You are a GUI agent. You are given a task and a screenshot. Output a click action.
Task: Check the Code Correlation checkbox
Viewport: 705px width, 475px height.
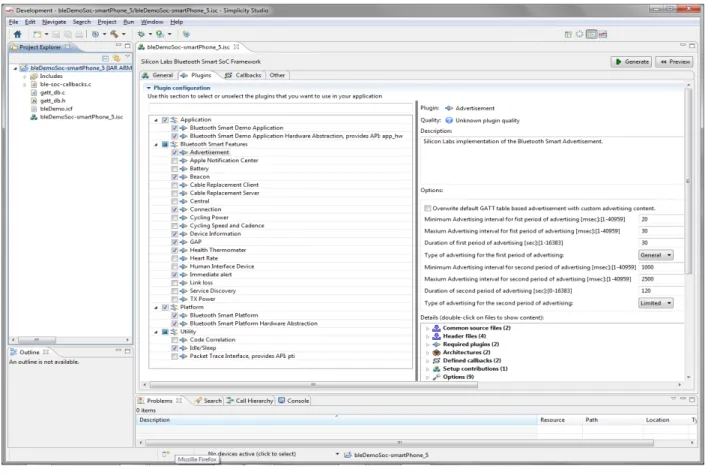pyautogui.click(x=174, y=340)
